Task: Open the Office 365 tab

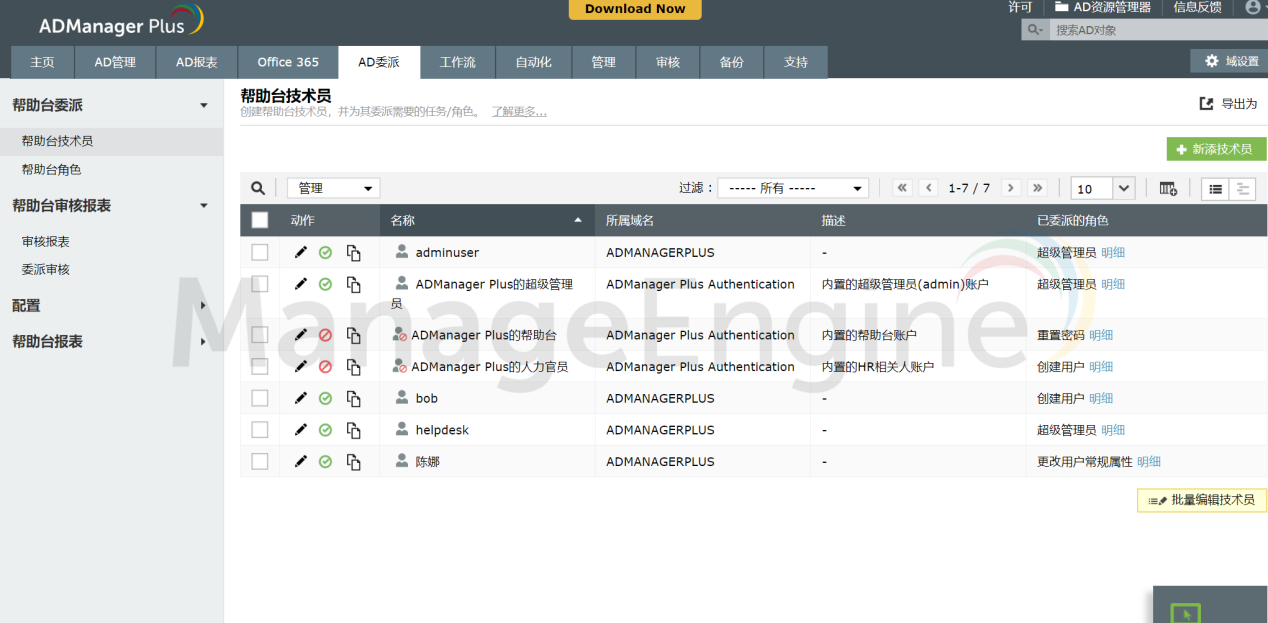Action: (x=288, y=62)
